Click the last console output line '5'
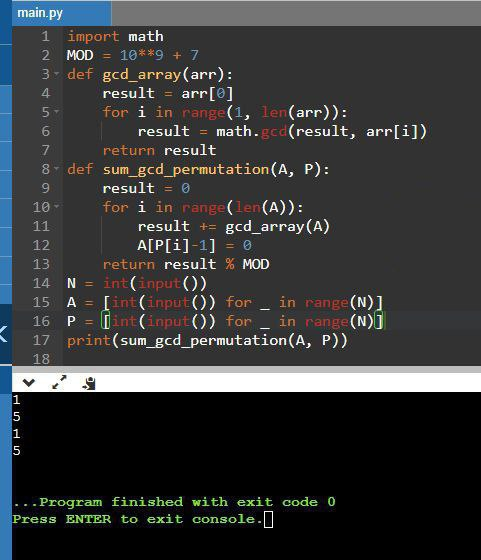Image resolution: width=481 pixels, height=560 pixels. [16, 451]
